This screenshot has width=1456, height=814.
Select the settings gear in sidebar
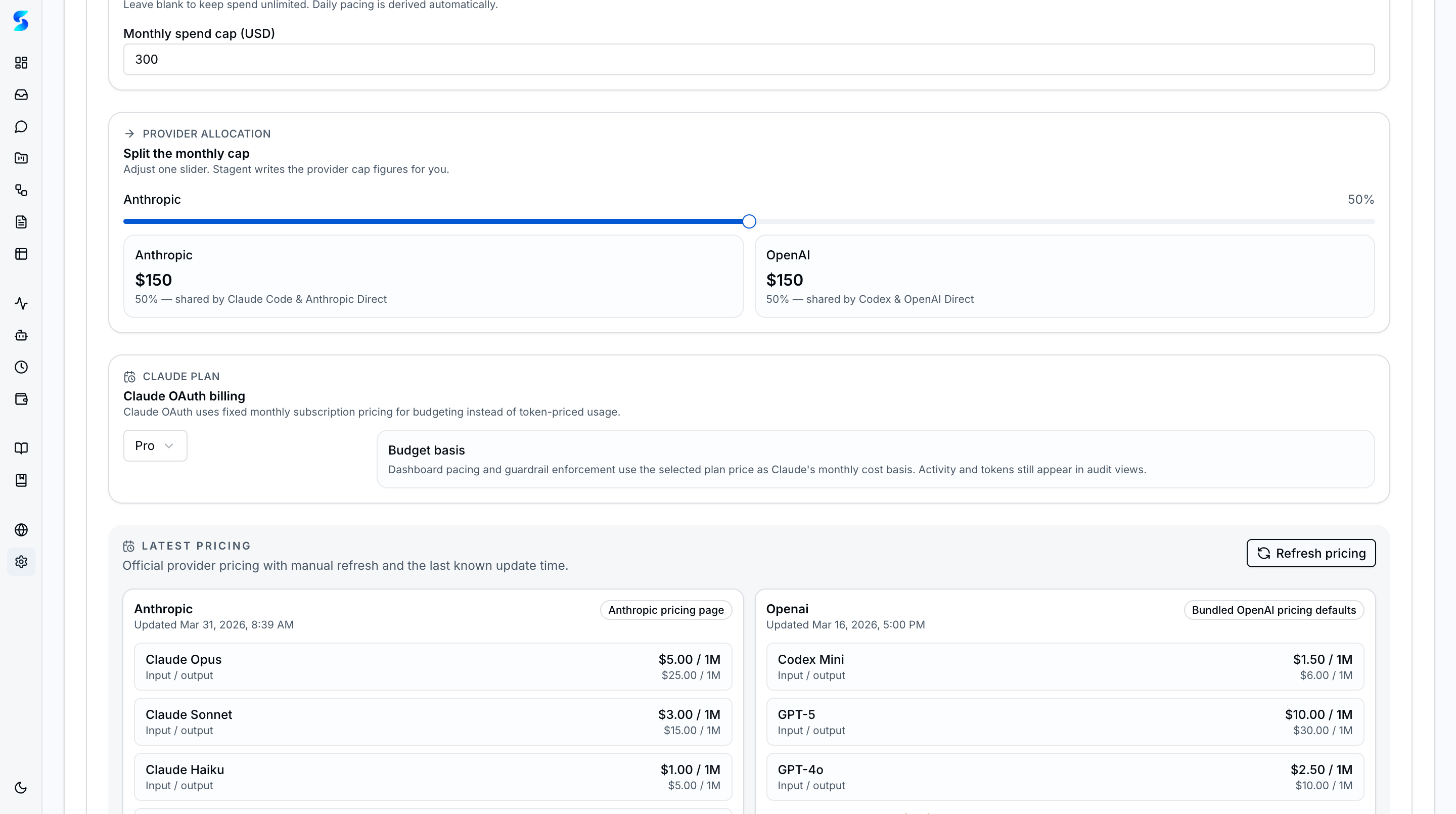(21, 561)
